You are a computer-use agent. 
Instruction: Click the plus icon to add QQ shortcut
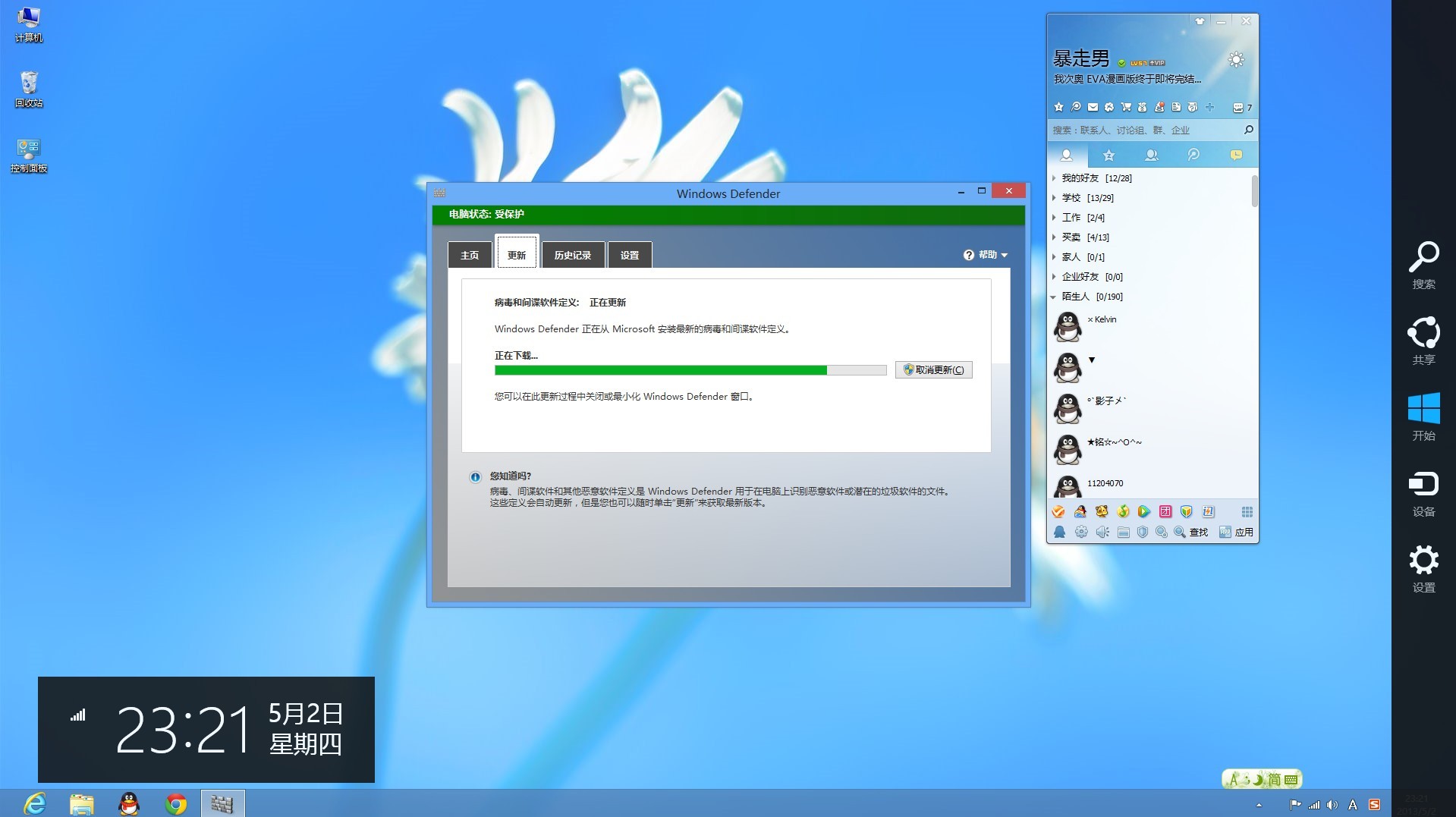point(1210,107)
